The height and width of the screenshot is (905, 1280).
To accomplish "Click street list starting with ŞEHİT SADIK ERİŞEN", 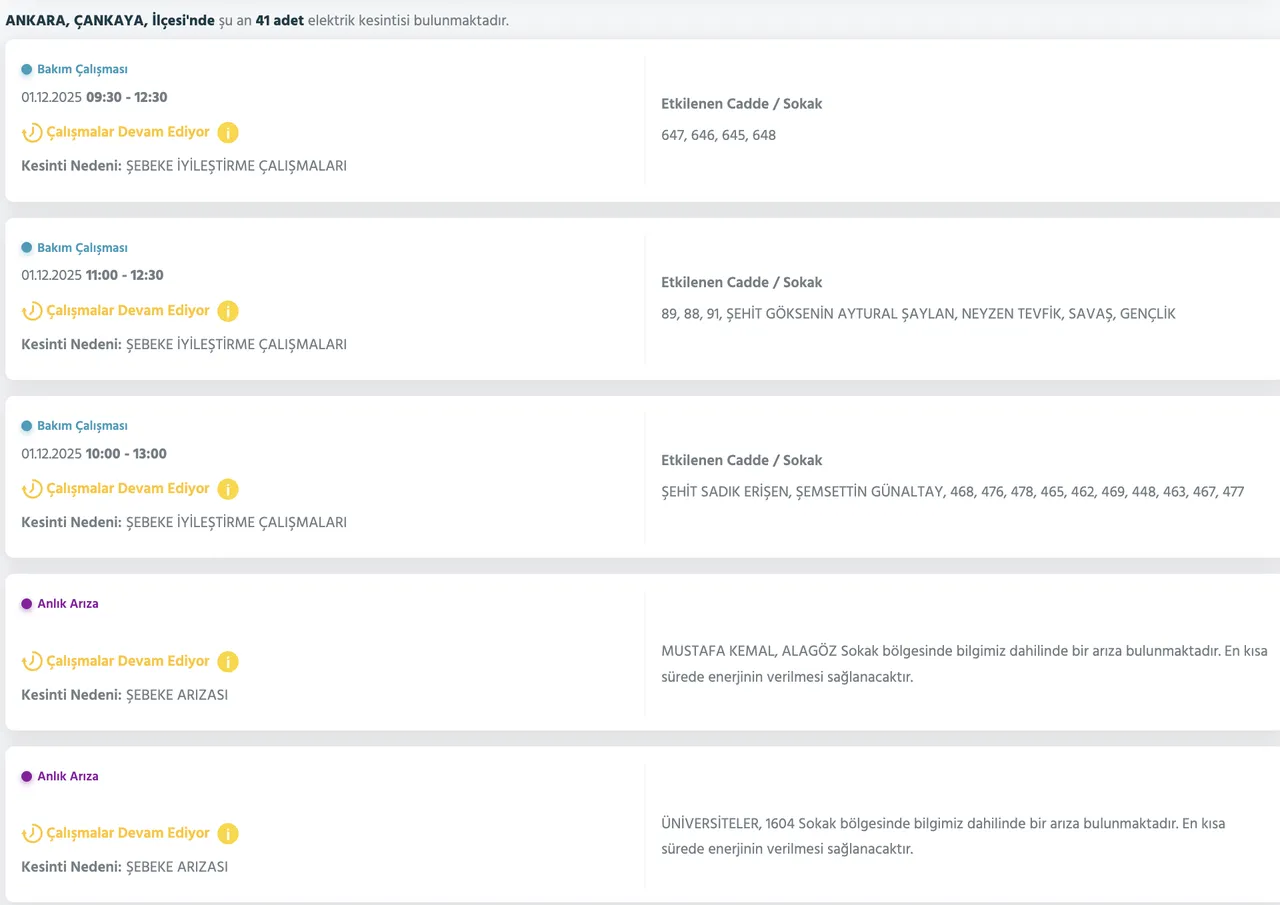I will coord(952,492).
